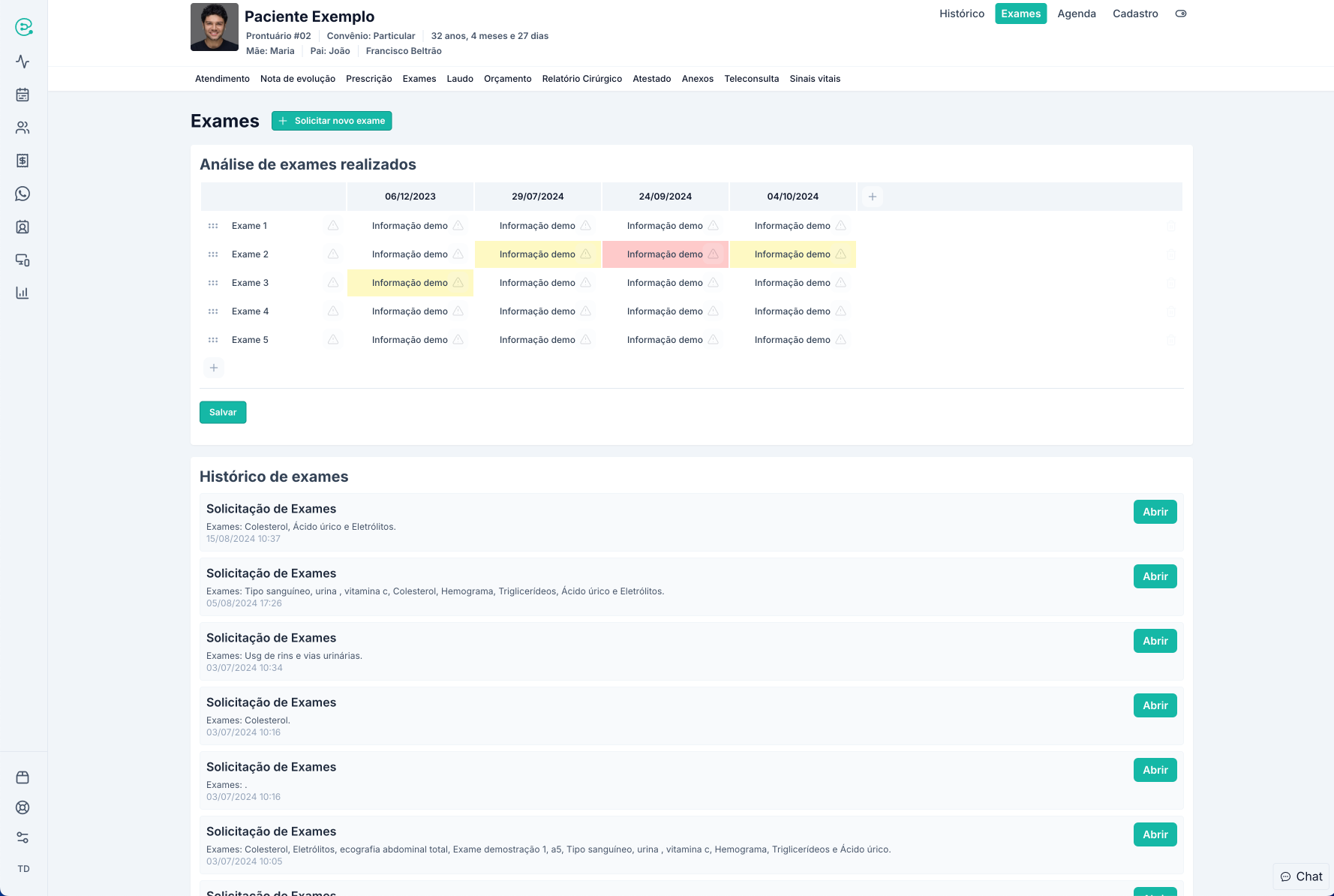1334x896 pixels.
Task: Switch to the Histórico tab
Action: click(x=961, y=14)
